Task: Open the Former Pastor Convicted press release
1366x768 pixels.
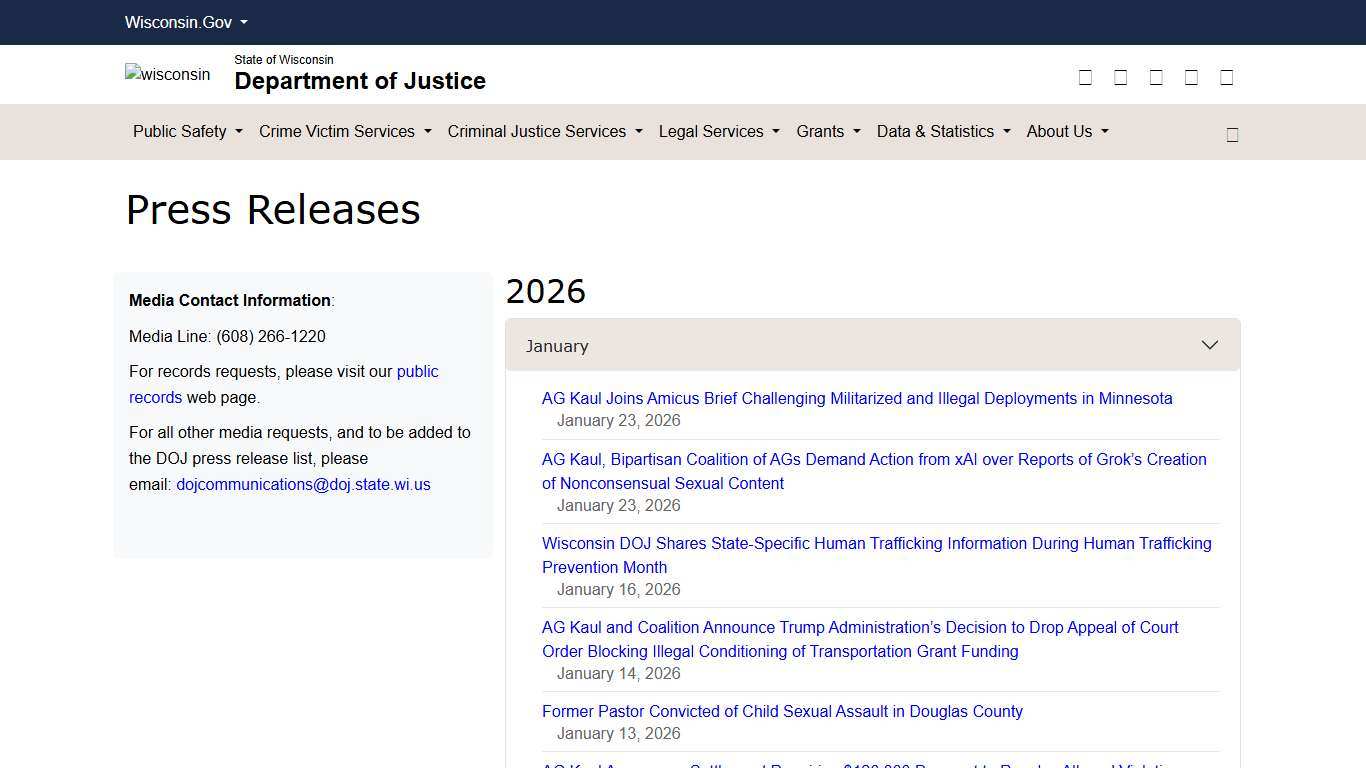Action: pyautogui.click(x=782, y=711)
